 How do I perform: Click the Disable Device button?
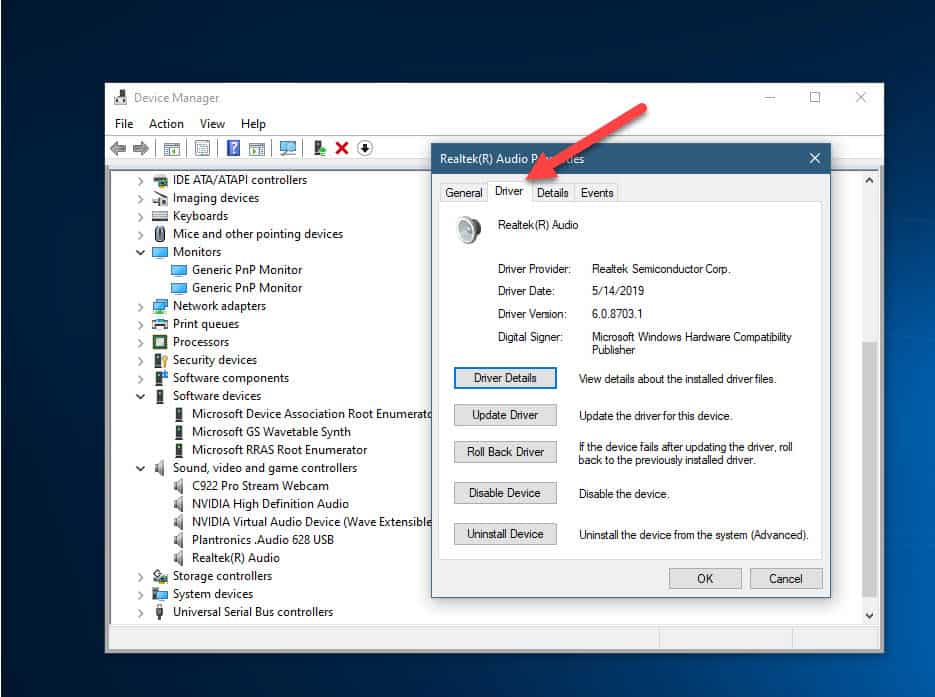(505, 493)
